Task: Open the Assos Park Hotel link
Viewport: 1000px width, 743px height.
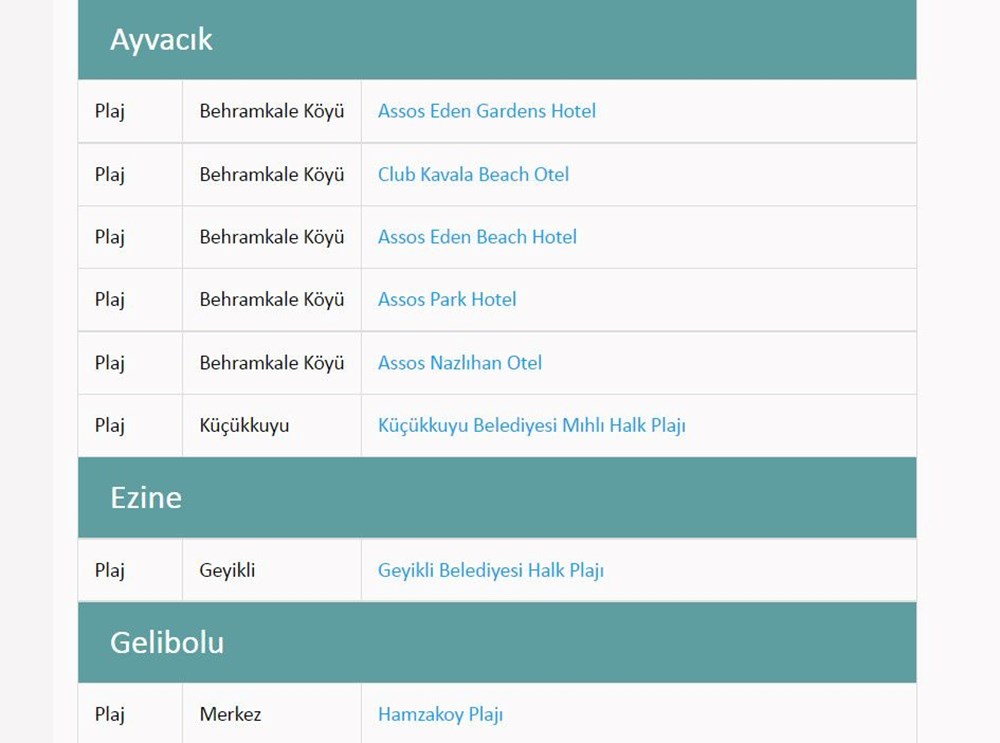Action: [x=446, y=299]
